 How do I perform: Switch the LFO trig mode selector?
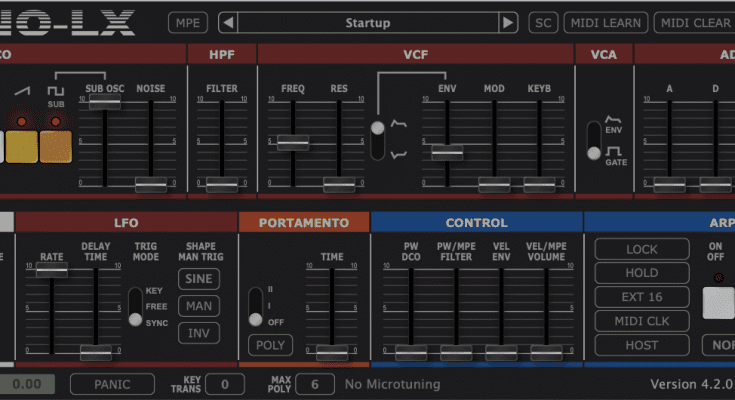135,305
